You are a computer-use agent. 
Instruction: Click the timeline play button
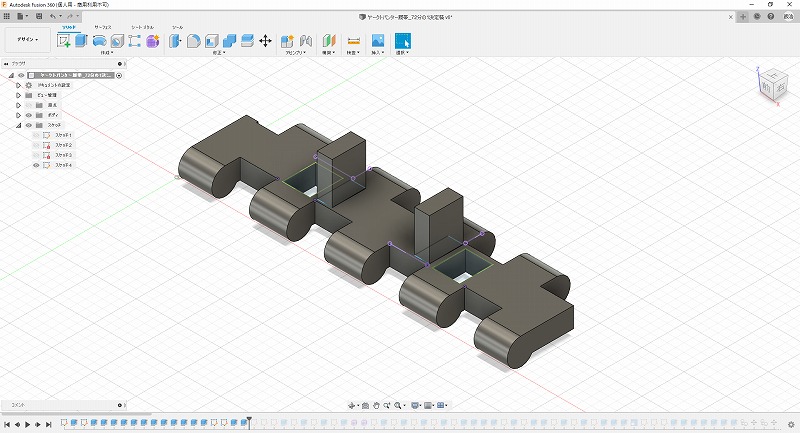click(x=27, y=424)
